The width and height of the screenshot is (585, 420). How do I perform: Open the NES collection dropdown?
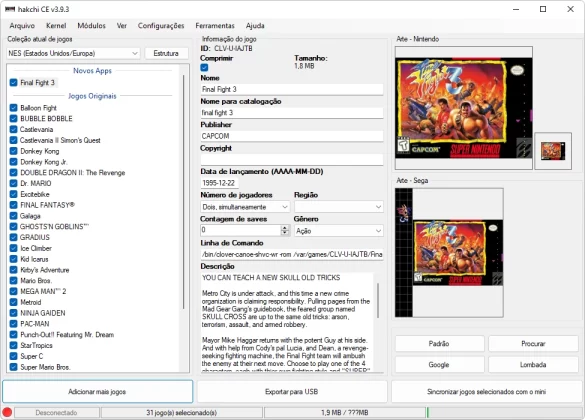click(x=73, y=53)
